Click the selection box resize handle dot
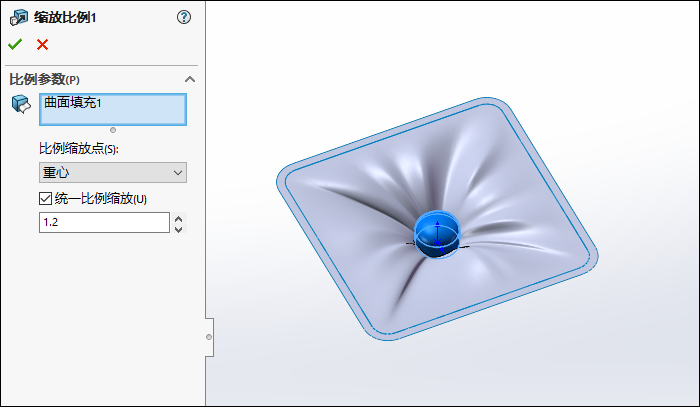The image size is (700, 407). pos(113,130)
